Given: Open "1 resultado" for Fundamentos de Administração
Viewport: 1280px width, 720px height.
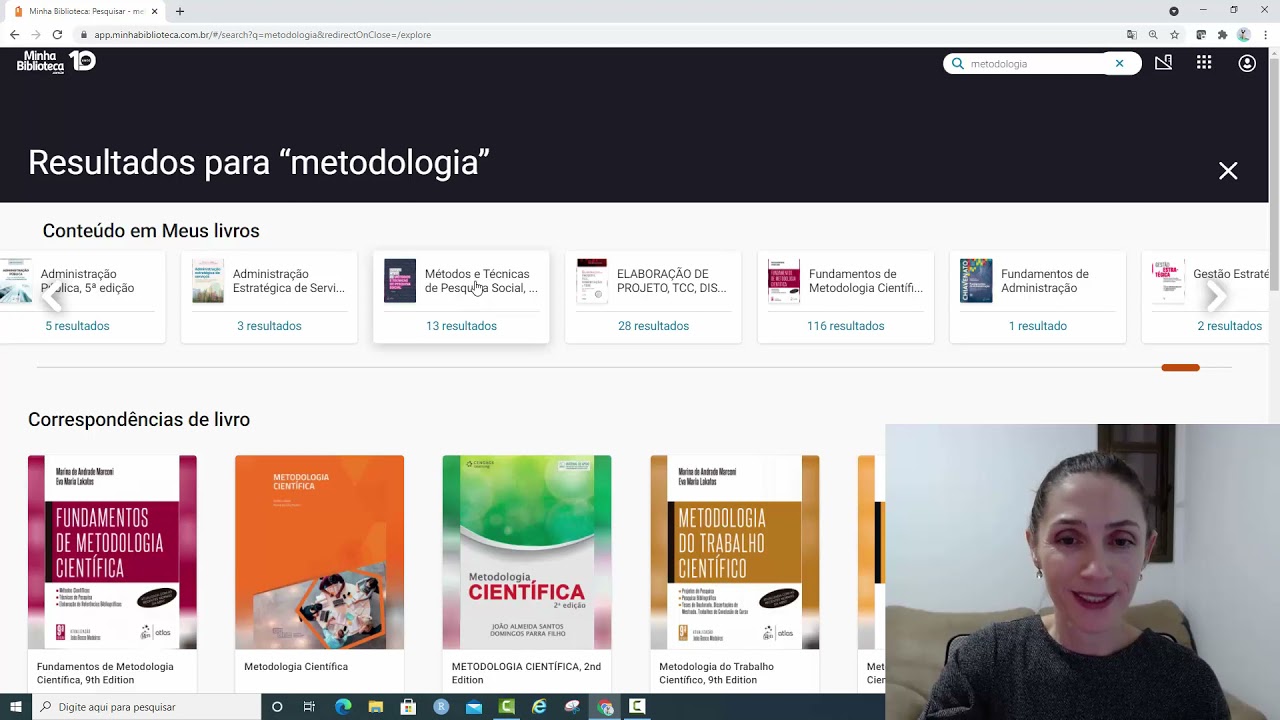Looking at the screenshot, I should [1037, 326].
